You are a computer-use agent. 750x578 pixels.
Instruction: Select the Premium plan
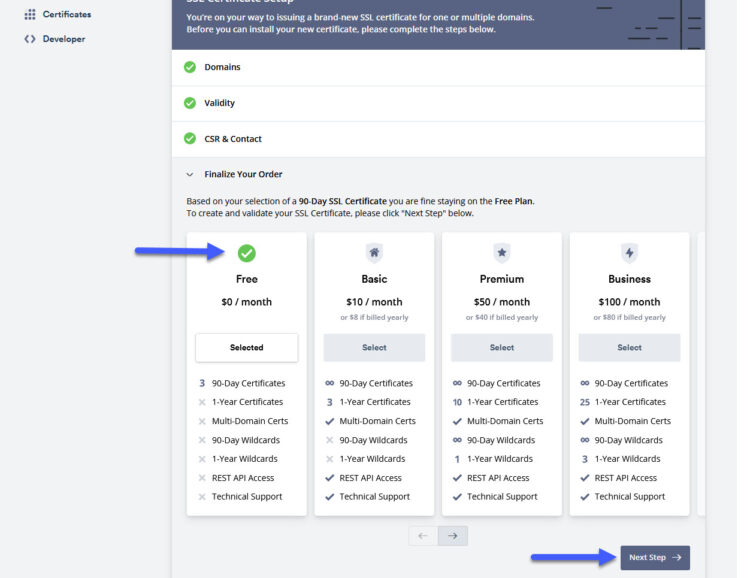pos(502,347)
